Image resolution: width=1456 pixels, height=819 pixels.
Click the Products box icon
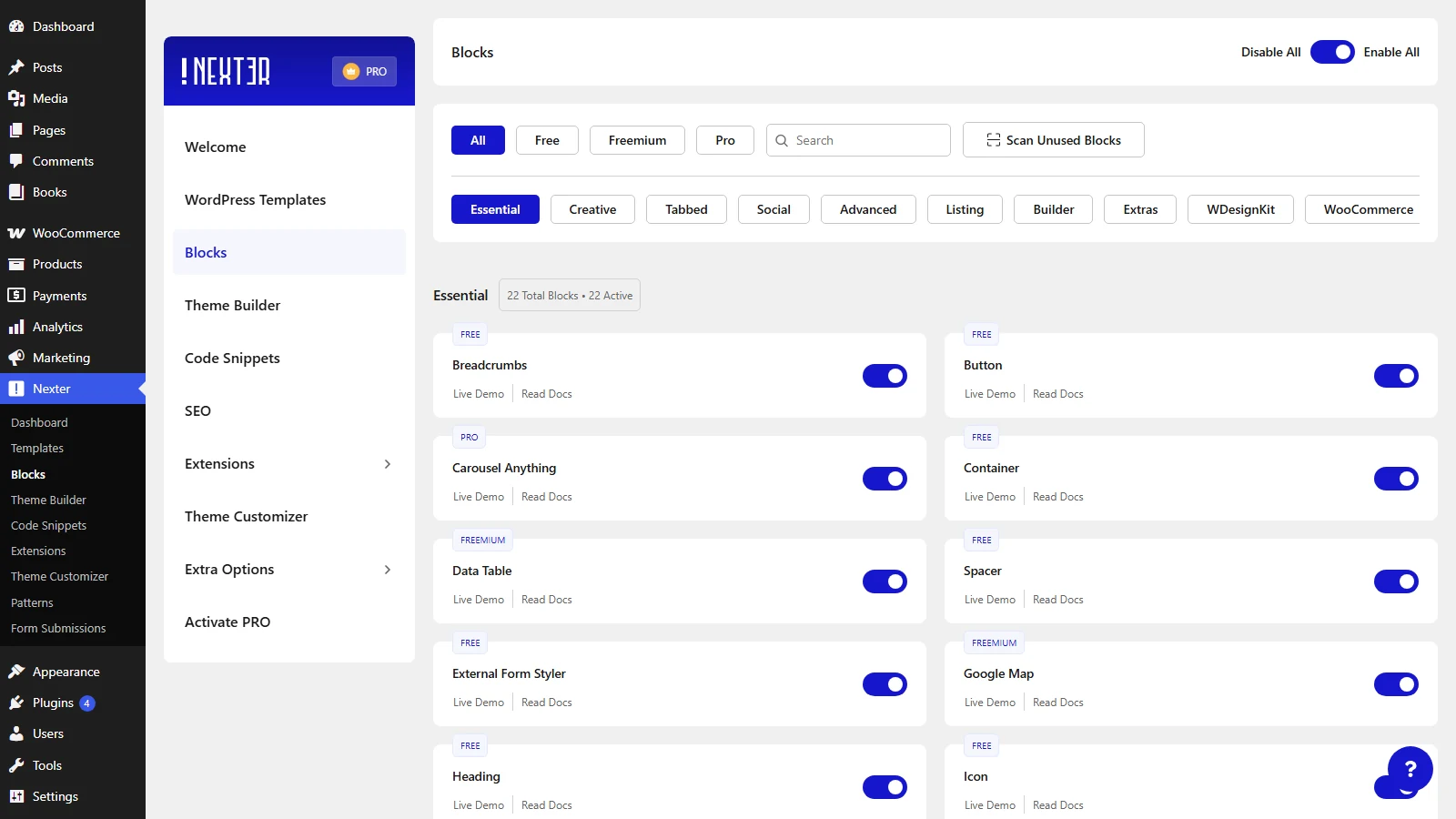point(16,264)
